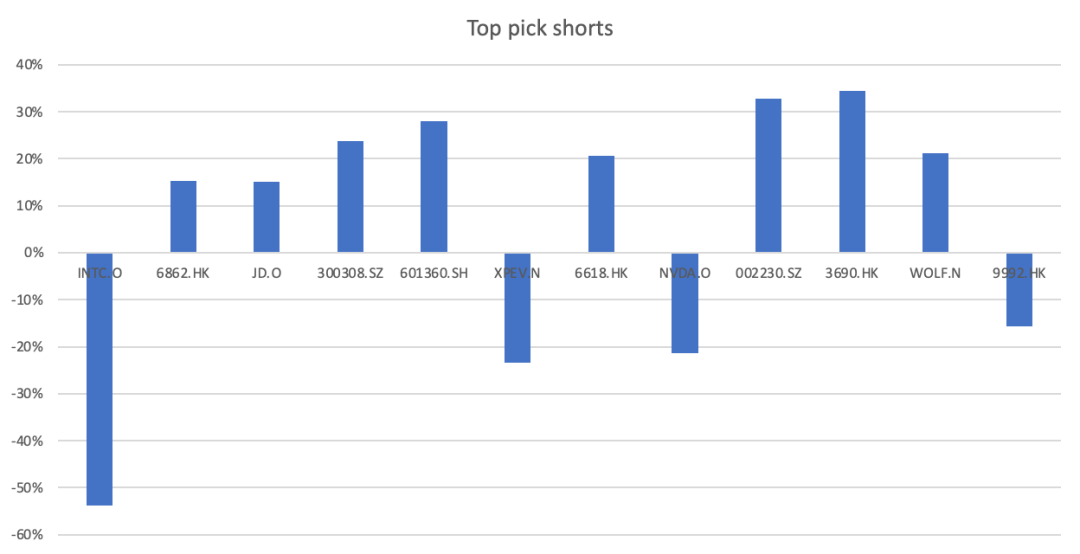Viewport: 1080px width, 554px height.
Task: Click the tallest bar, 3690.HK
Action: (x=852, y=172)
